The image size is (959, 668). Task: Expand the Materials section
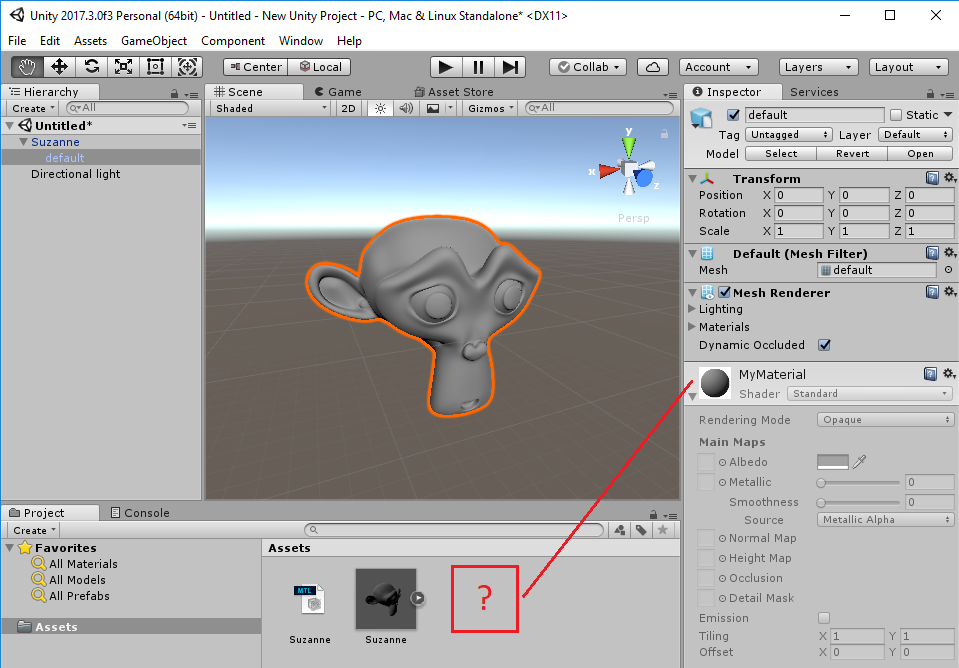click(692, 327)
